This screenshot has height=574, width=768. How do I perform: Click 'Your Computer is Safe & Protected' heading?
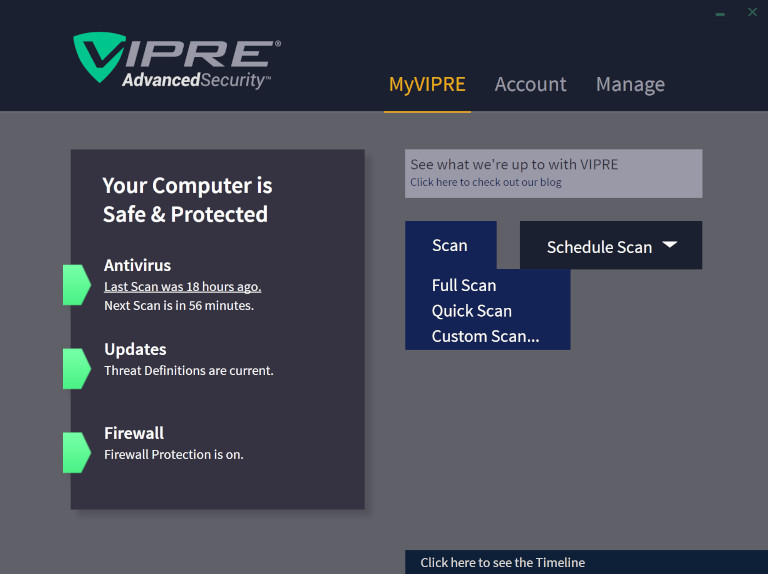(x=187, y=200)
